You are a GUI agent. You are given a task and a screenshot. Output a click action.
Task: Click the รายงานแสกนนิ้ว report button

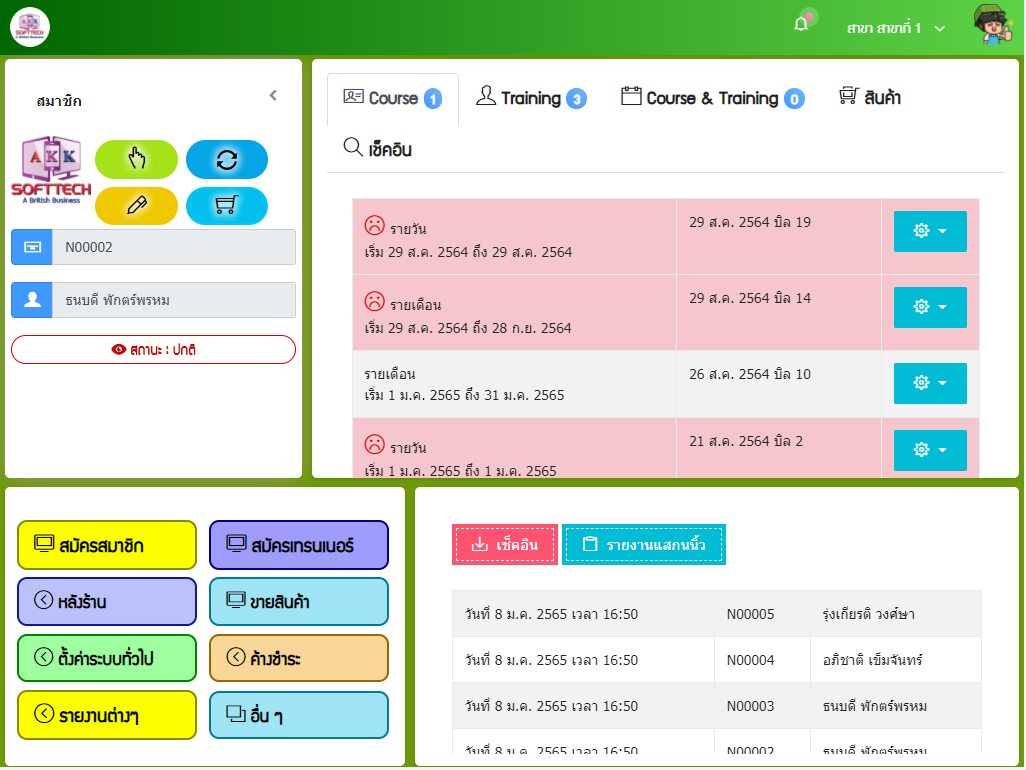pos(643,545)
